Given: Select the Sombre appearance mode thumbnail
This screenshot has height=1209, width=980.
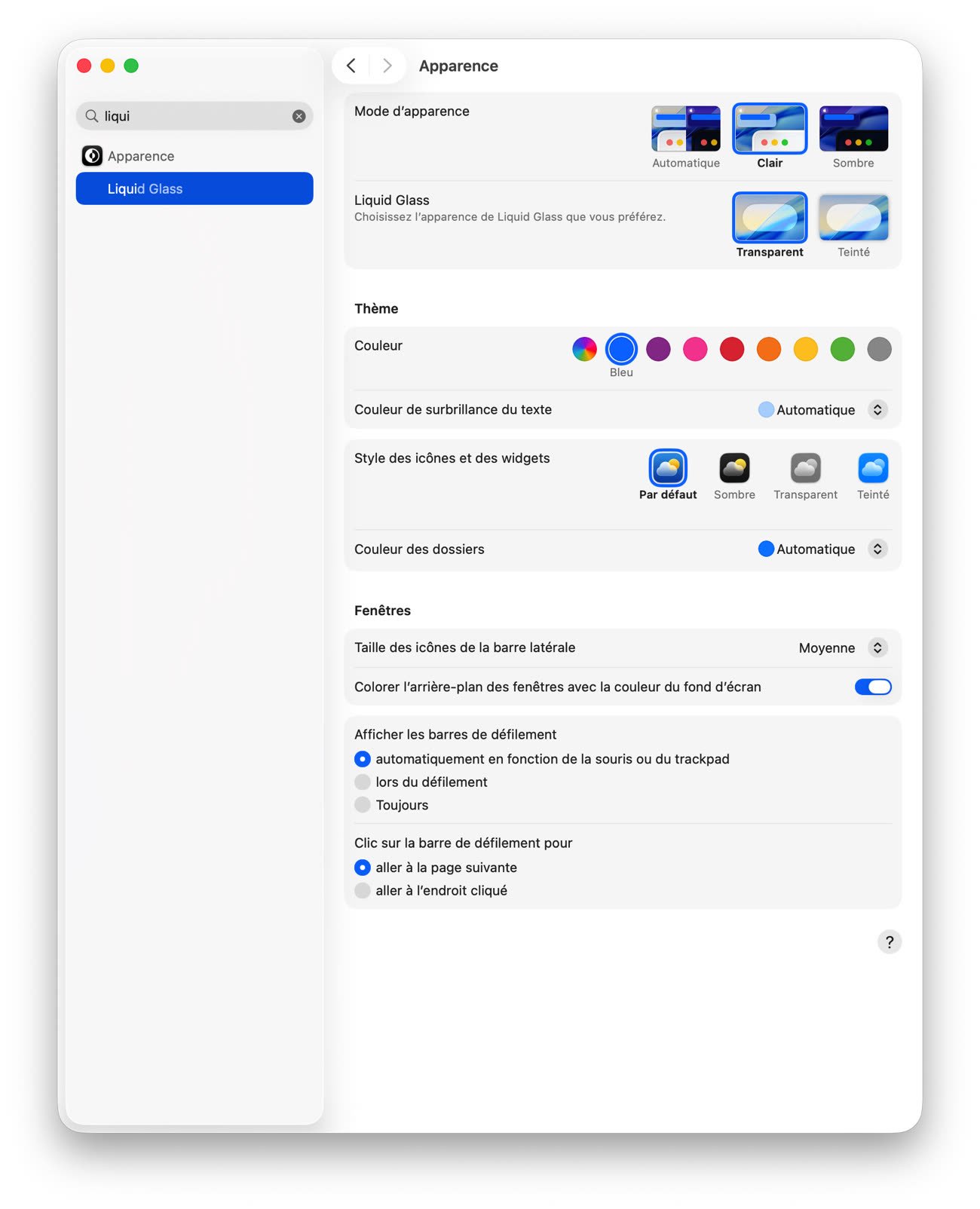Looking at the screenshot, I should coord(853,129).
